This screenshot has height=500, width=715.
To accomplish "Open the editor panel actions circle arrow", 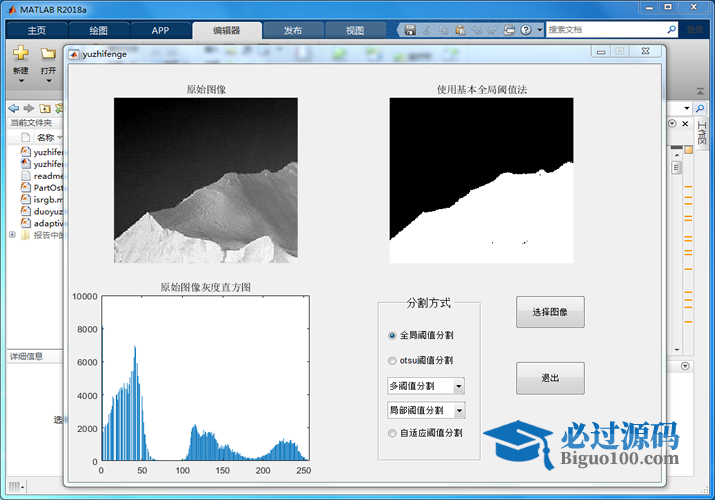I will [x=672, y=124].
